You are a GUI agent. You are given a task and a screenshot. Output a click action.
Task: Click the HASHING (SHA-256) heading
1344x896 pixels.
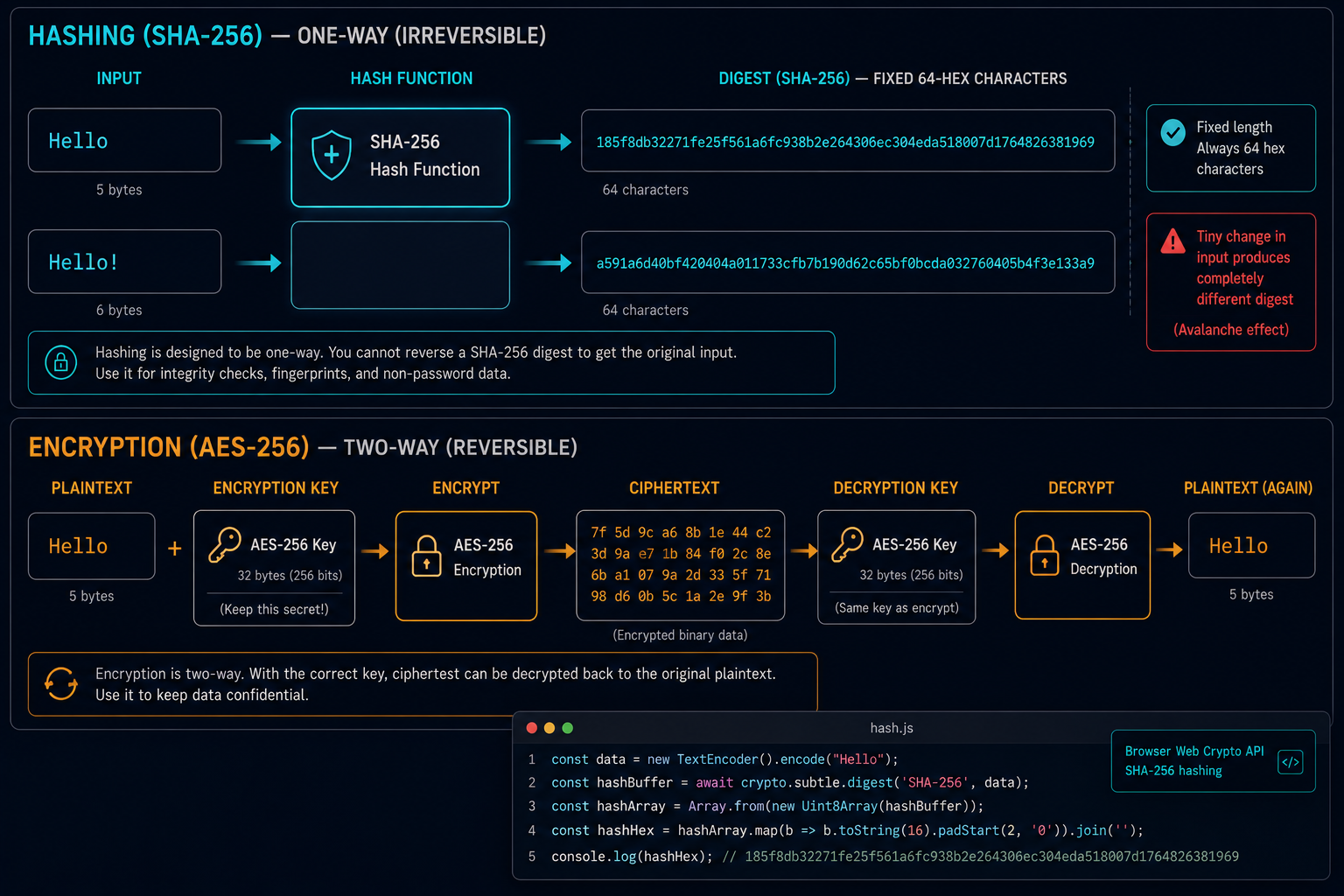click(145, 35)
